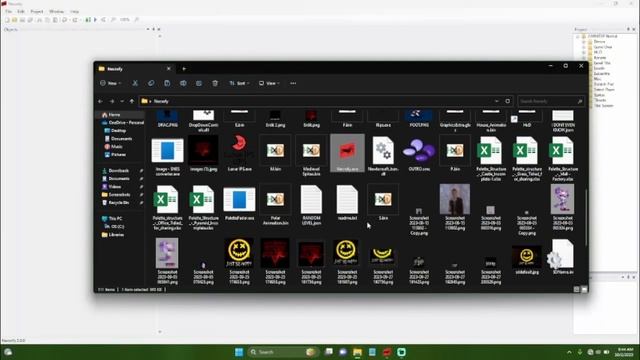Click the Share icon in Explorer toolbar
640x360 pixels.
tap(199, 83)
